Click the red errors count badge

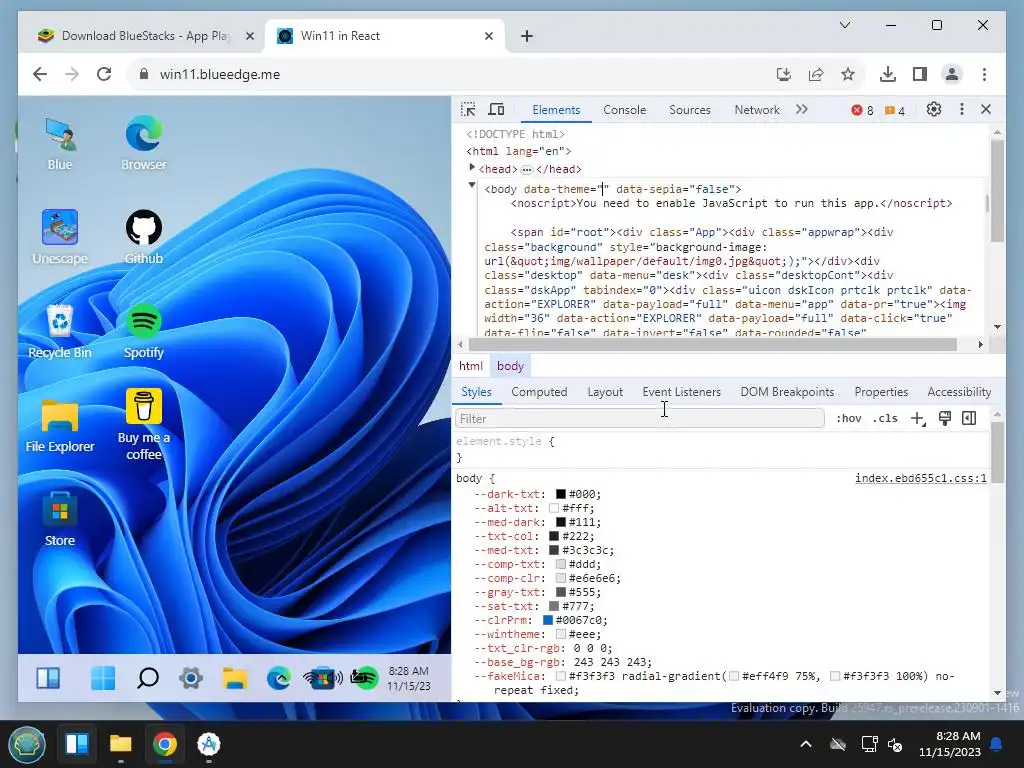[x=862, y=110]
